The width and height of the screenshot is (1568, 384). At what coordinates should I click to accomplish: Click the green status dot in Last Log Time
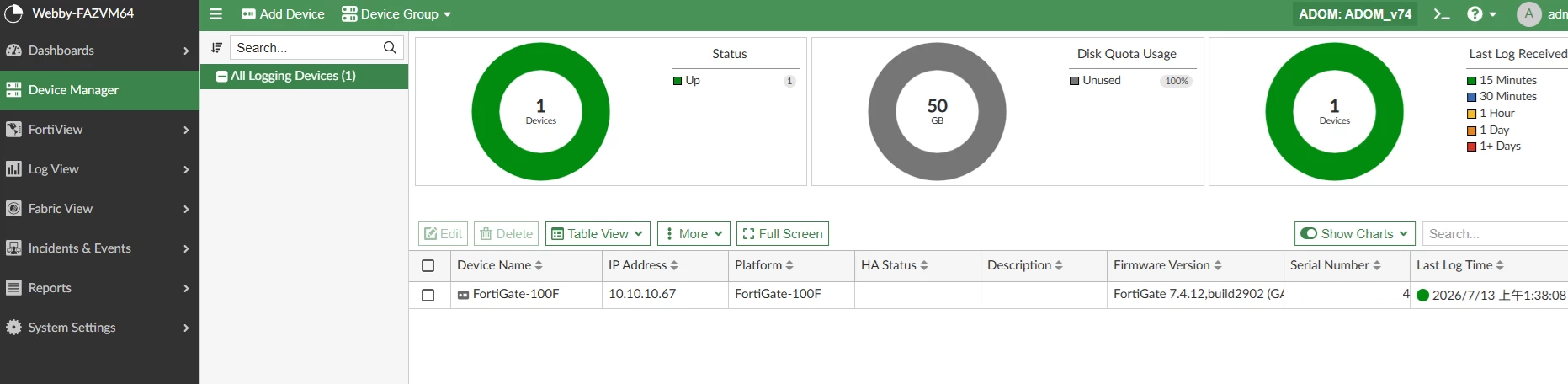[x=1423, y=295]
